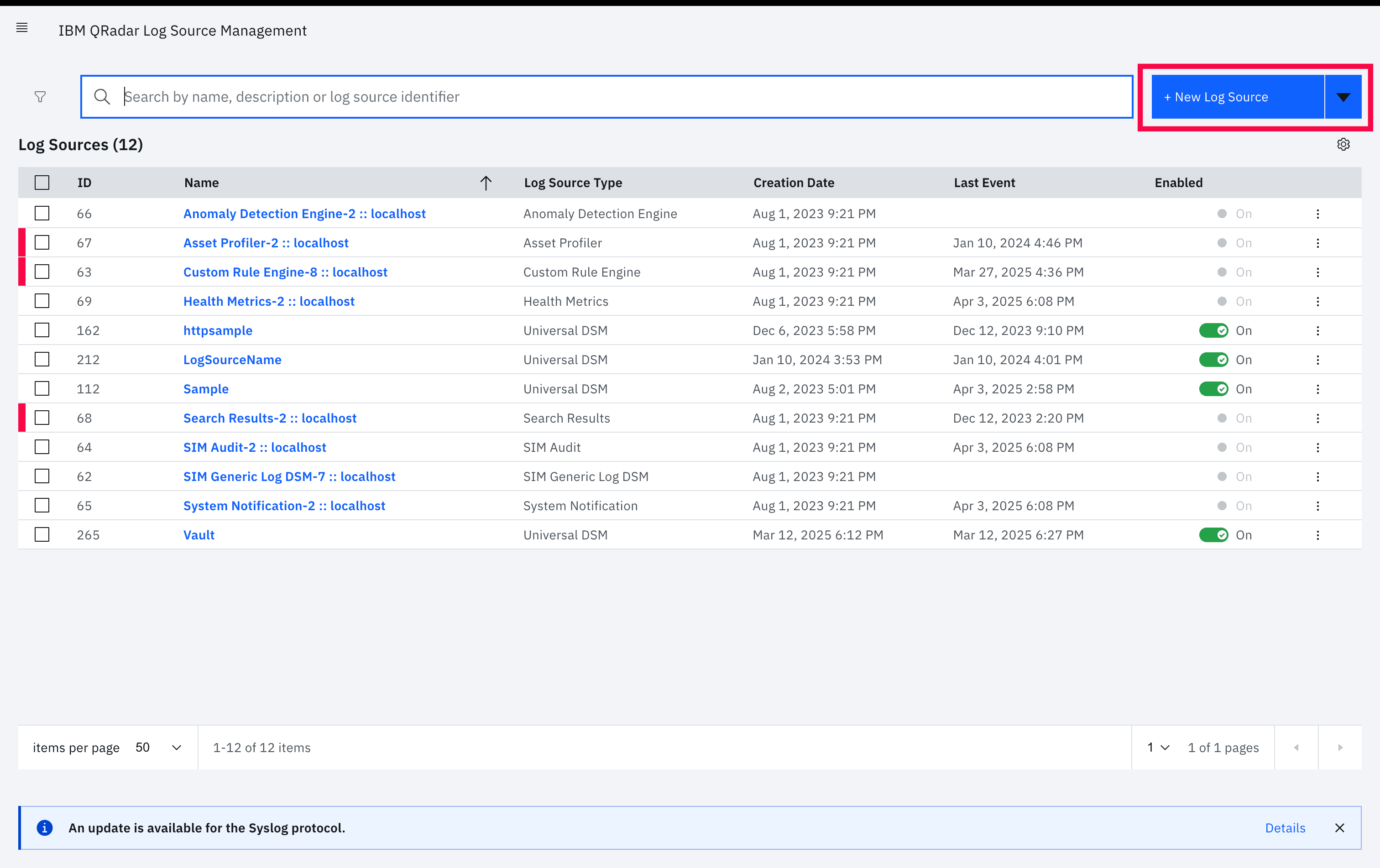Click the info icon in Syslog notification
Image resolution: width=1380 pixels, height=868 pixels.
[45, 828]
